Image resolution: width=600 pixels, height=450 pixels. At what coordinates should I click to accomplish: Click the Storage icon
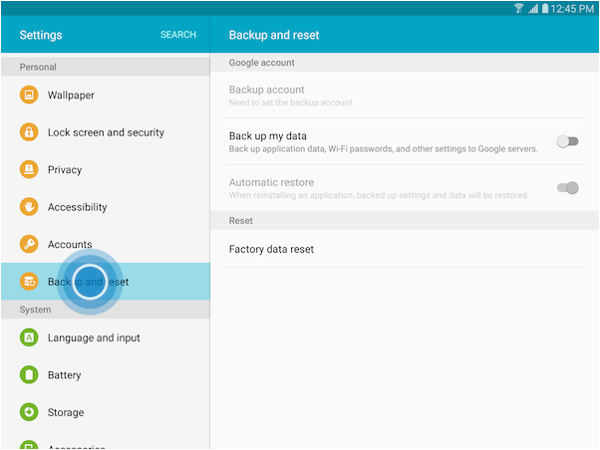(x=29, y=412)
